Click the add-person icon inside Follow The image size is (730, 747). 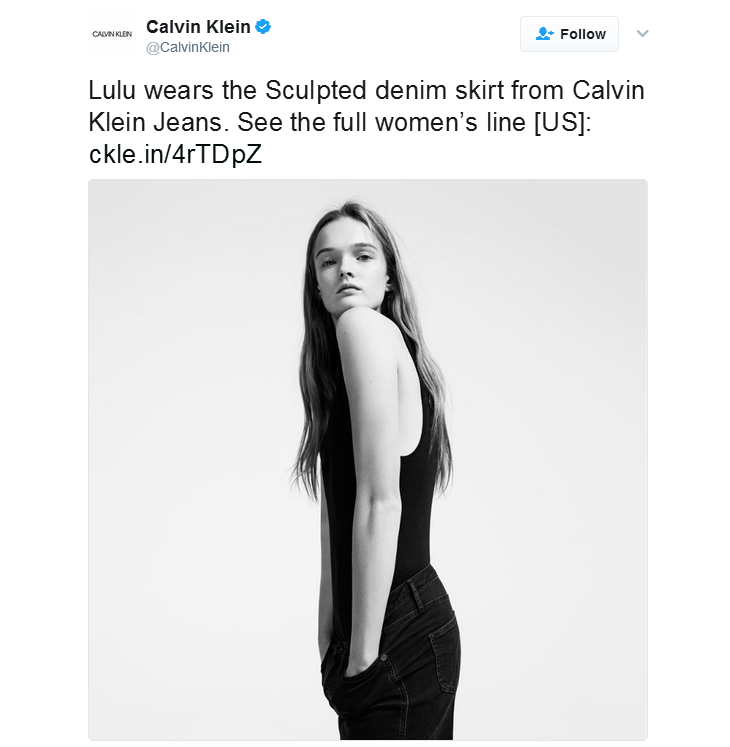tap(544, 34)
